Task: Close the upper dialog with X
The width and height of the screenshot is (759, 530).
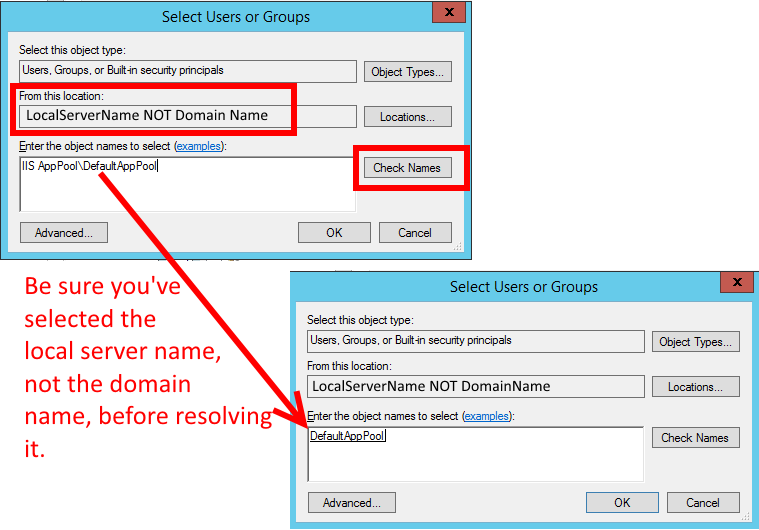Action: [449, 12]
